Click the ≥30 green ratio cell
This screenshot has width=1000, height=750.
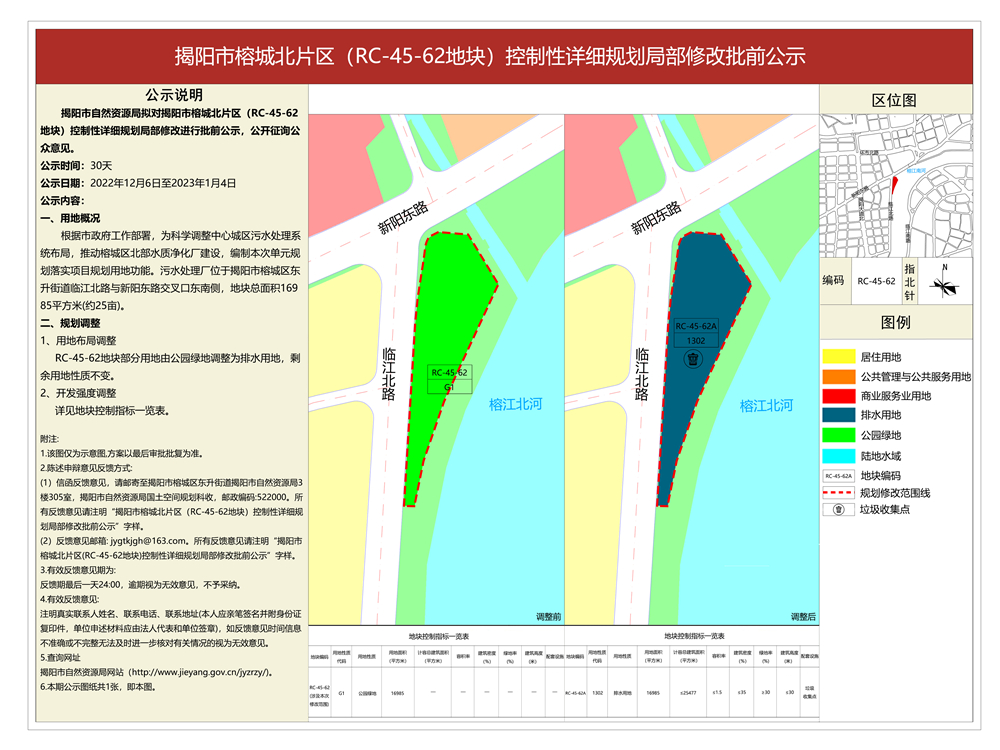coord(766,693)
